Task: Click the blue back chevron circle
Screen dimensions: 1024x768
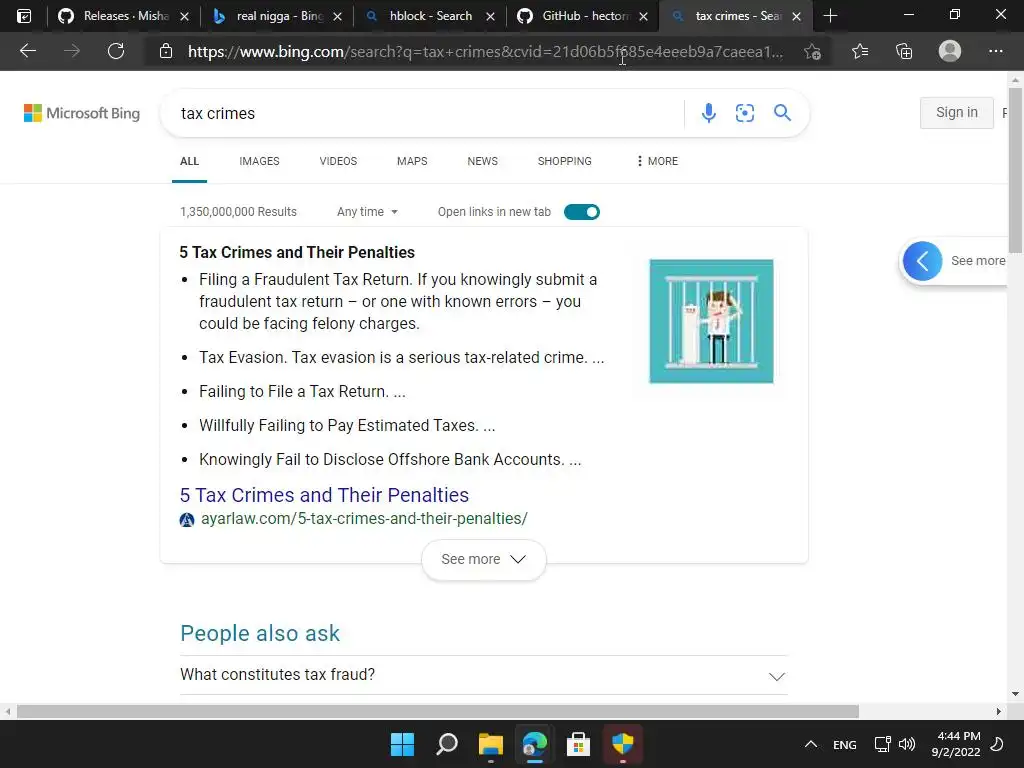Action: pyautogui.click(x=922, y=261)
